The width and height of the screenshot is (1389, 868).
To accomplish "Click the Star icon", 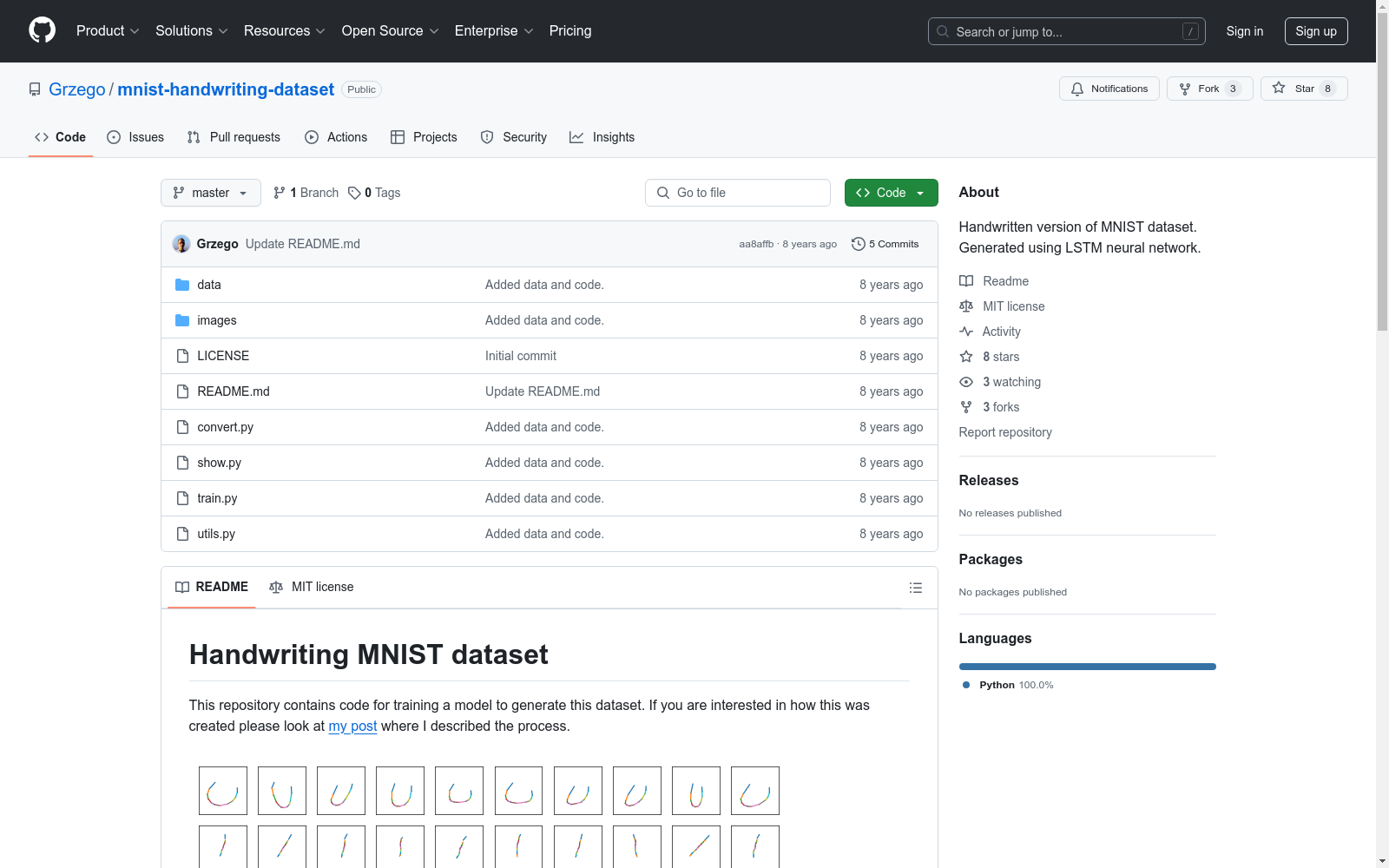I will (x=1279, y=88).
